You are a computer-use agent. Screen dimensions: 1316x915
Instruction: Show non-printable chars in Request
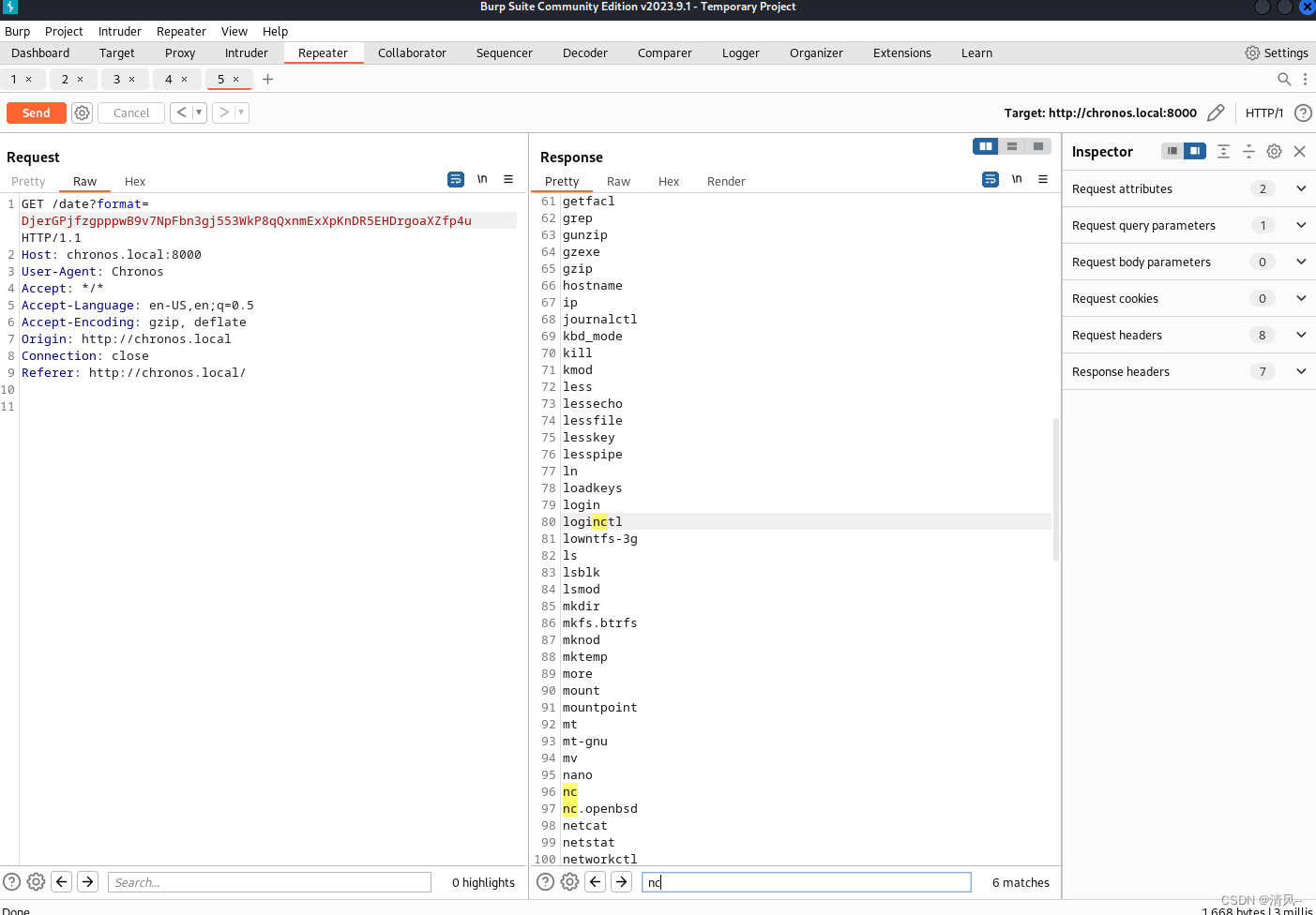tap(482, 179)
